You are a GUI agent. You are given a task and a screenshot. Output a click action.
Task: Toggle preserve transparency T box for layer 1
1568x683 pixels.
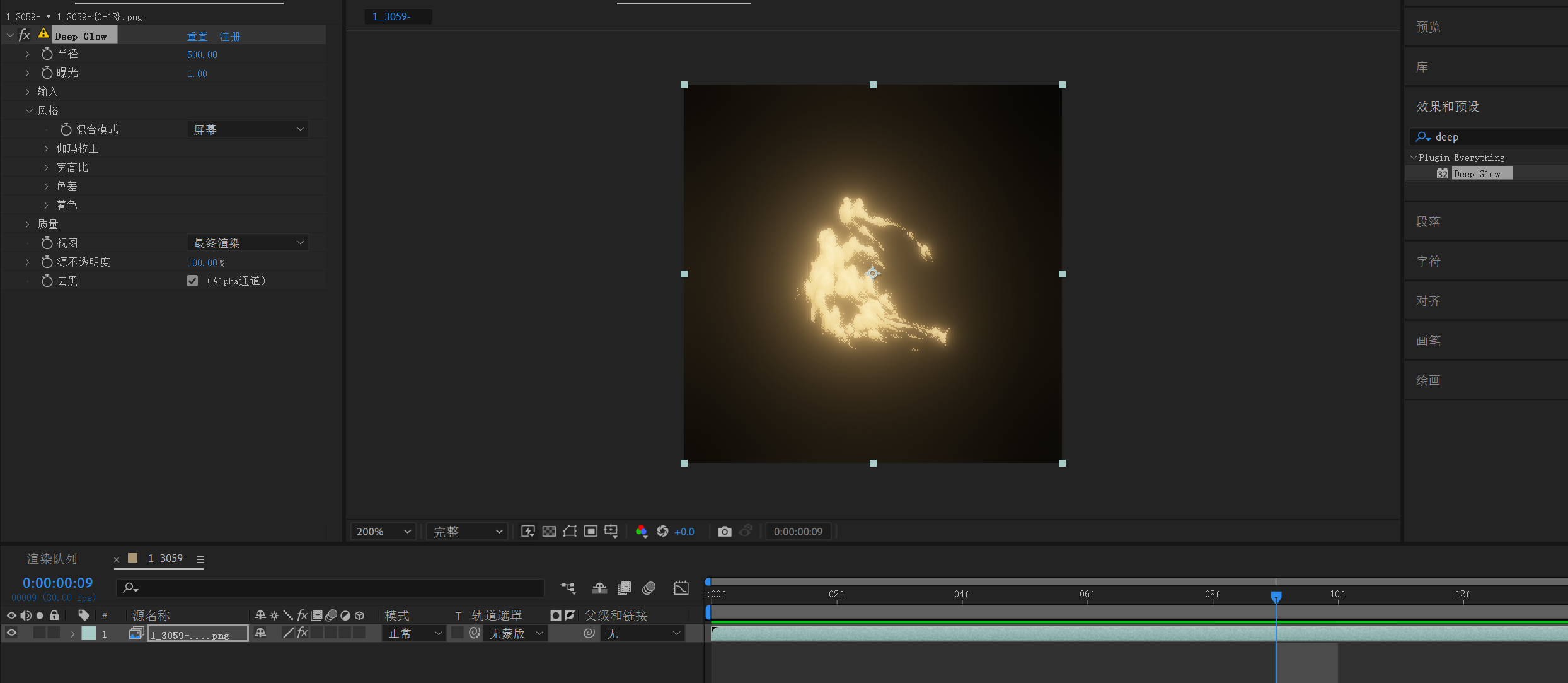pos(458,633)
